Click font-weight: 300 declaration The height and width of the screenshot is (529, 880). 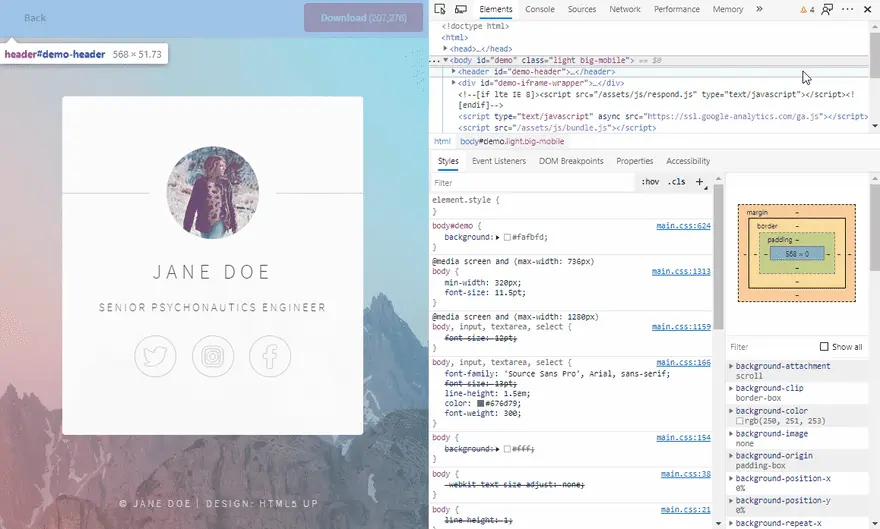click(483, 413)
